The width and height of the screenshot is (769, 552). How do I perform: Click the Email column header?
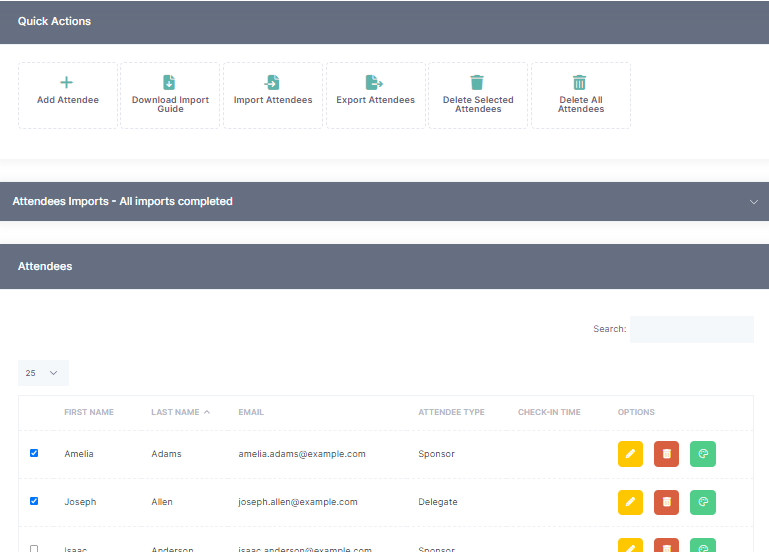pyautogui.click(x=251, y=412)
